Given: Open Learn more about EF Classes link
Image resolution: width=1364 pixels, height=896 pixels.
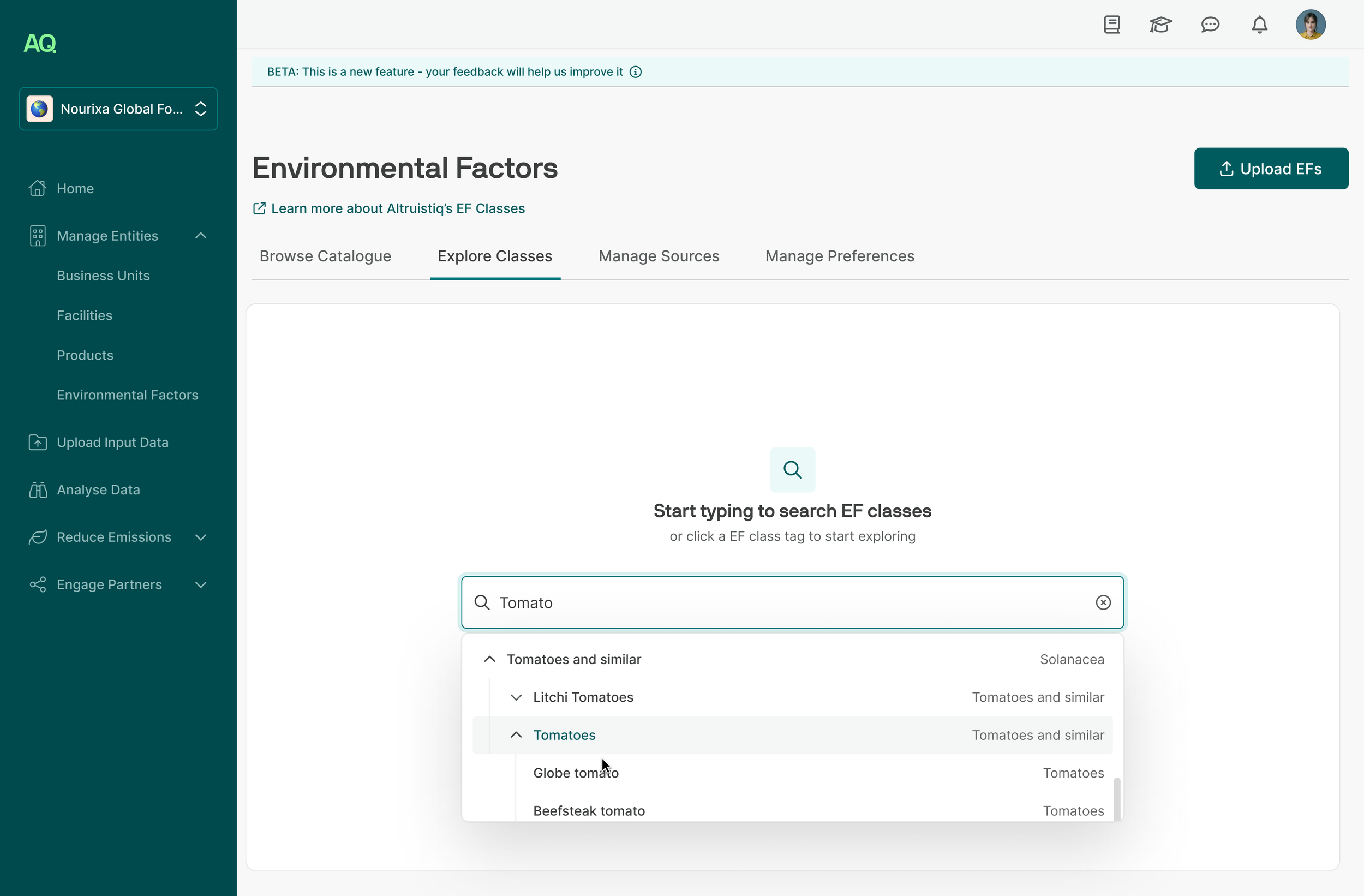Looking at the screenshot, I should pos(397,208).
